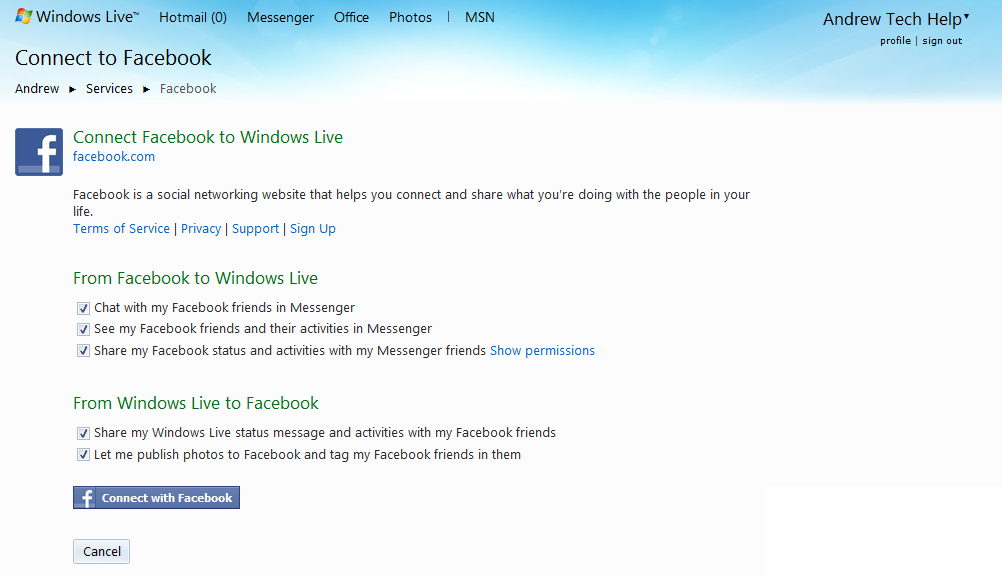
Task: Go to MSN from the navigation bar
Action: (x=480, y=17)
